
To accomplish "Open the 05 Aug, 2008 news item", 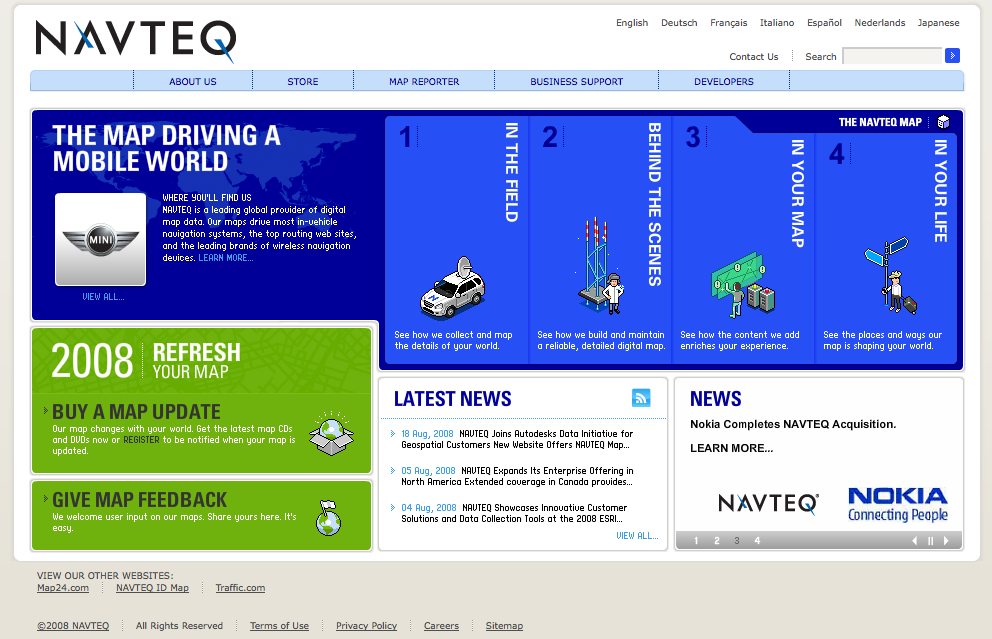I will coord(517,476).
